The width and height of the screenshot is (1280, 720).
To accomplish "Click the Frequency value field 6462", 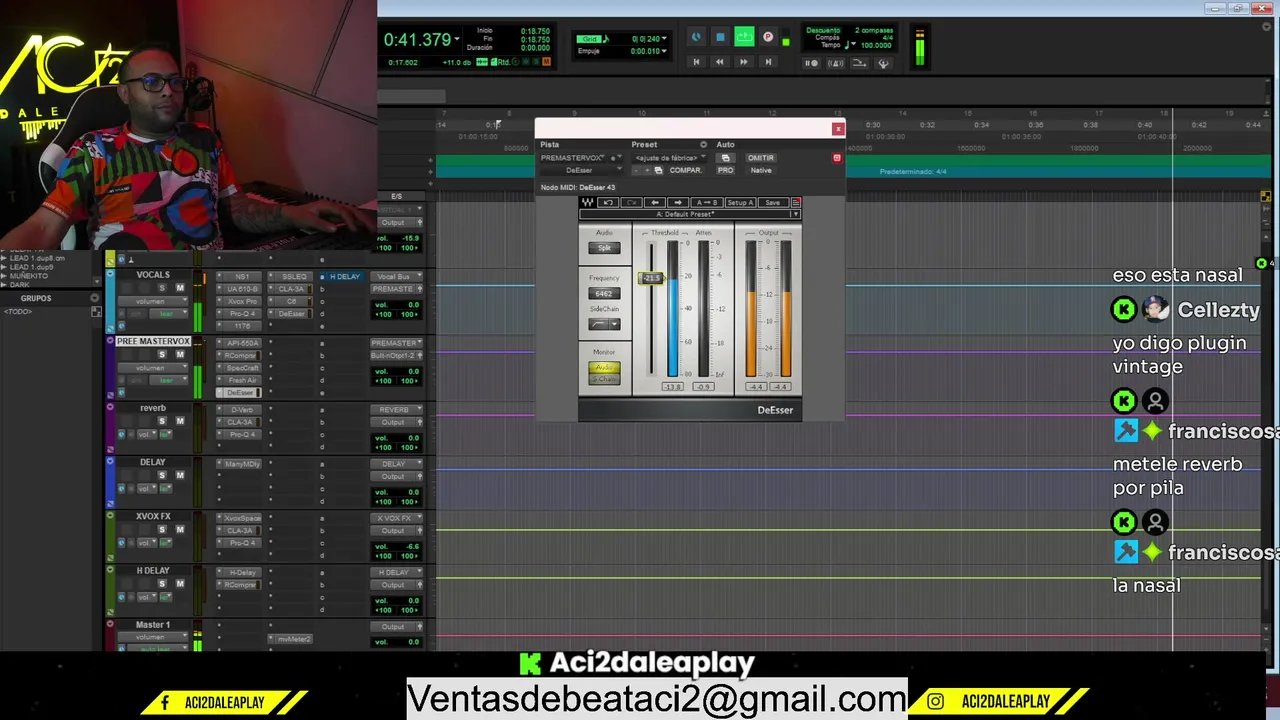I will point(604,293).
